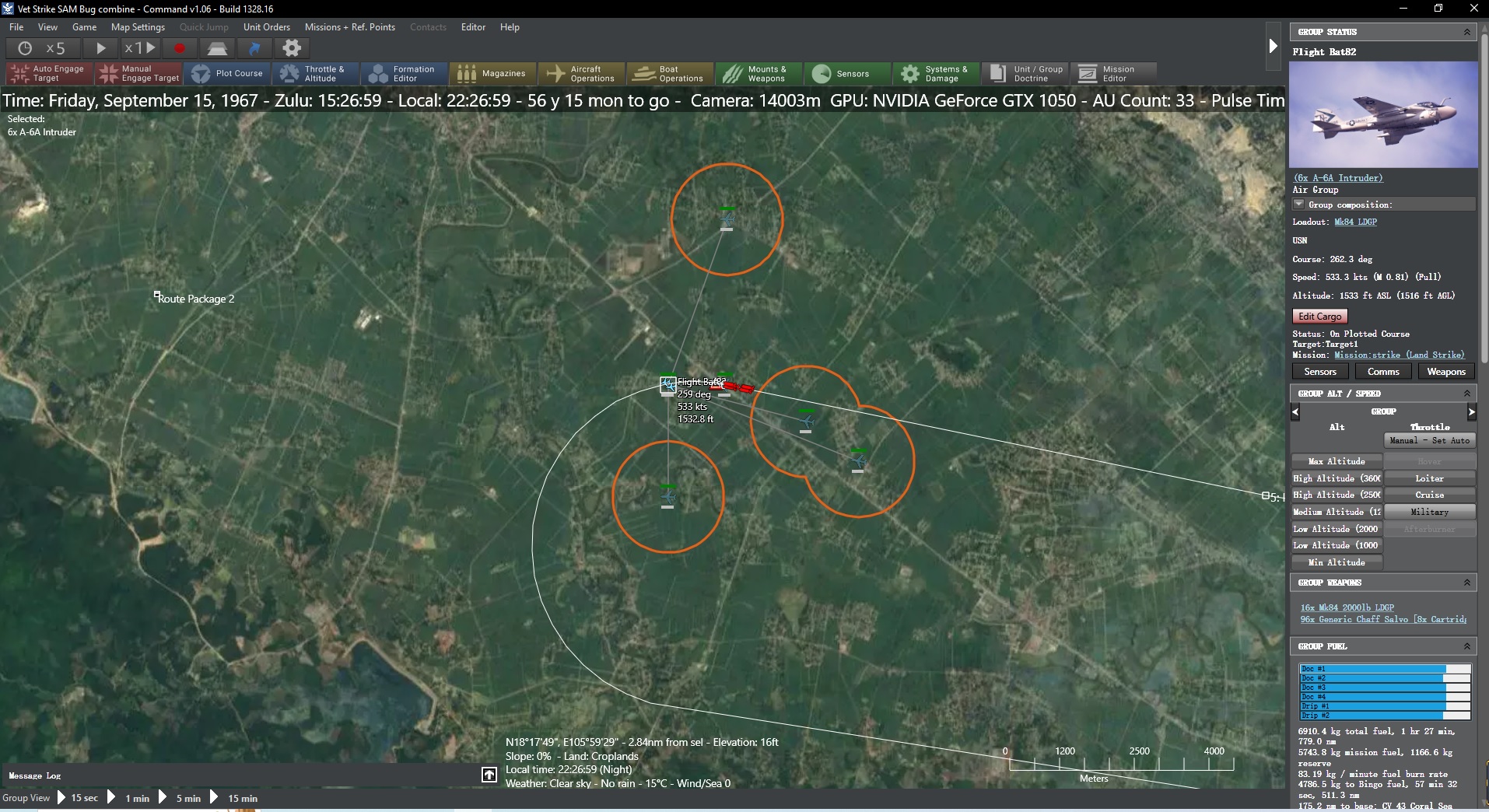Open the Manual - Set Auto dropdown
Viewport: 1489px width, 812px height.
[x=1430, y=440]
